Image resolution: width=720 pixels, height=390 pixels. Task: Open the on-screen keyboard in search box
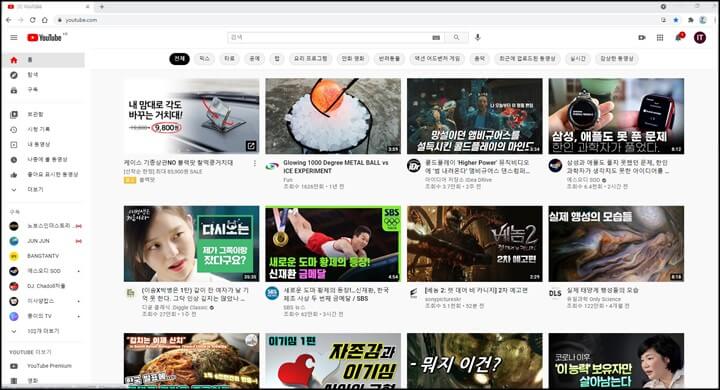coord(436,38)
